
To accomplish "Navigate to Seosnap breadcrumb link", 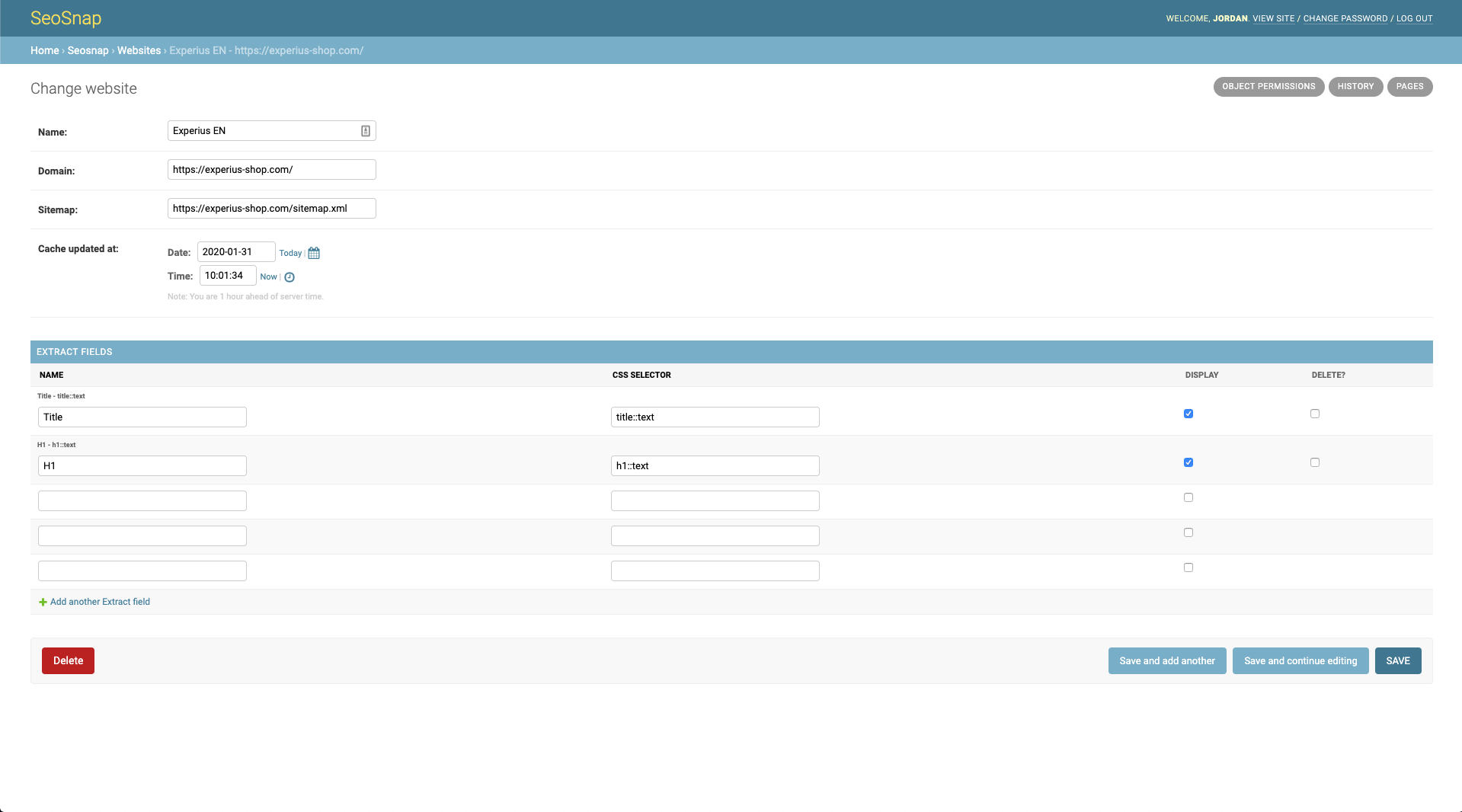I will point(88,50).
